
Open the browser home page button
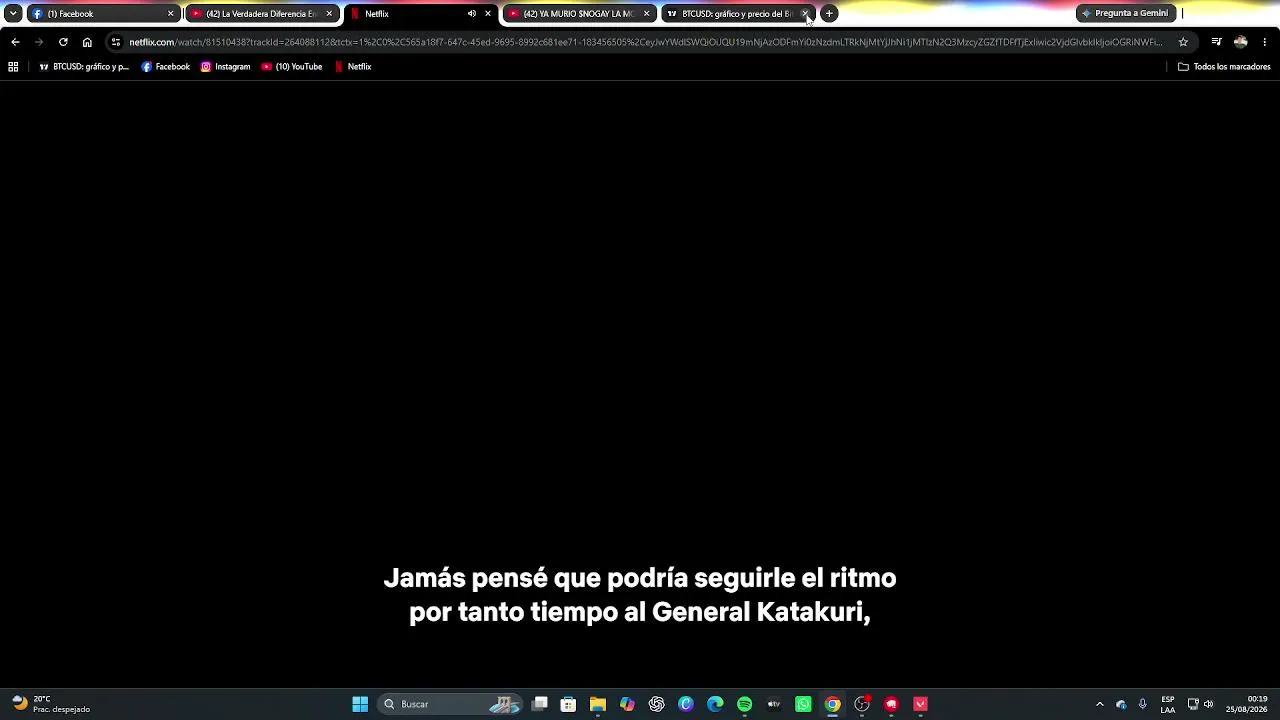[87, 42]
